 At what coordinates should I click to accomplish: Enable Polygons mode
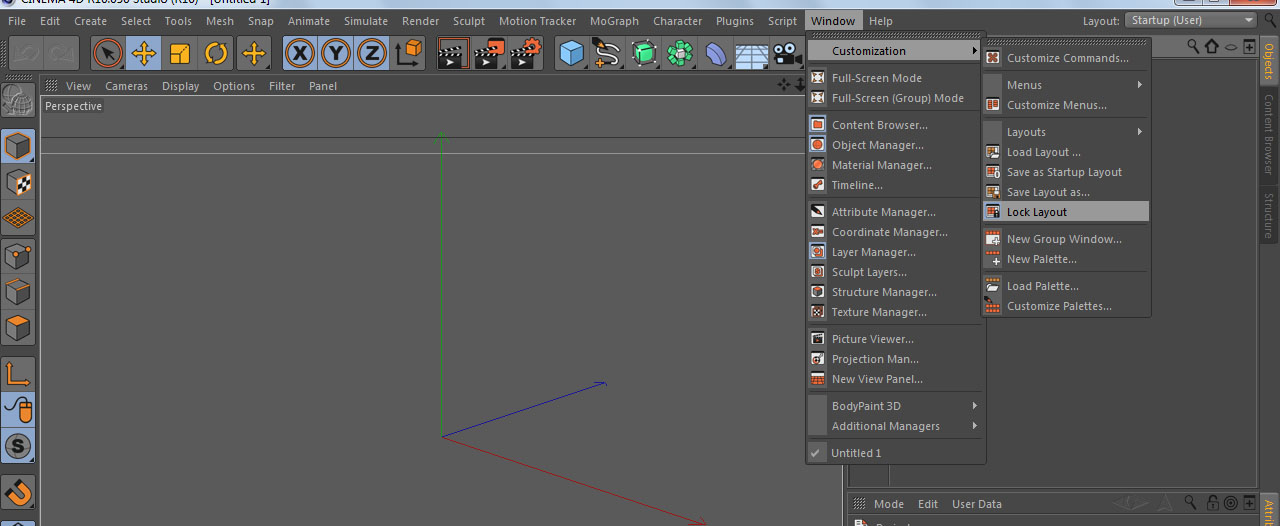[18, 327]
